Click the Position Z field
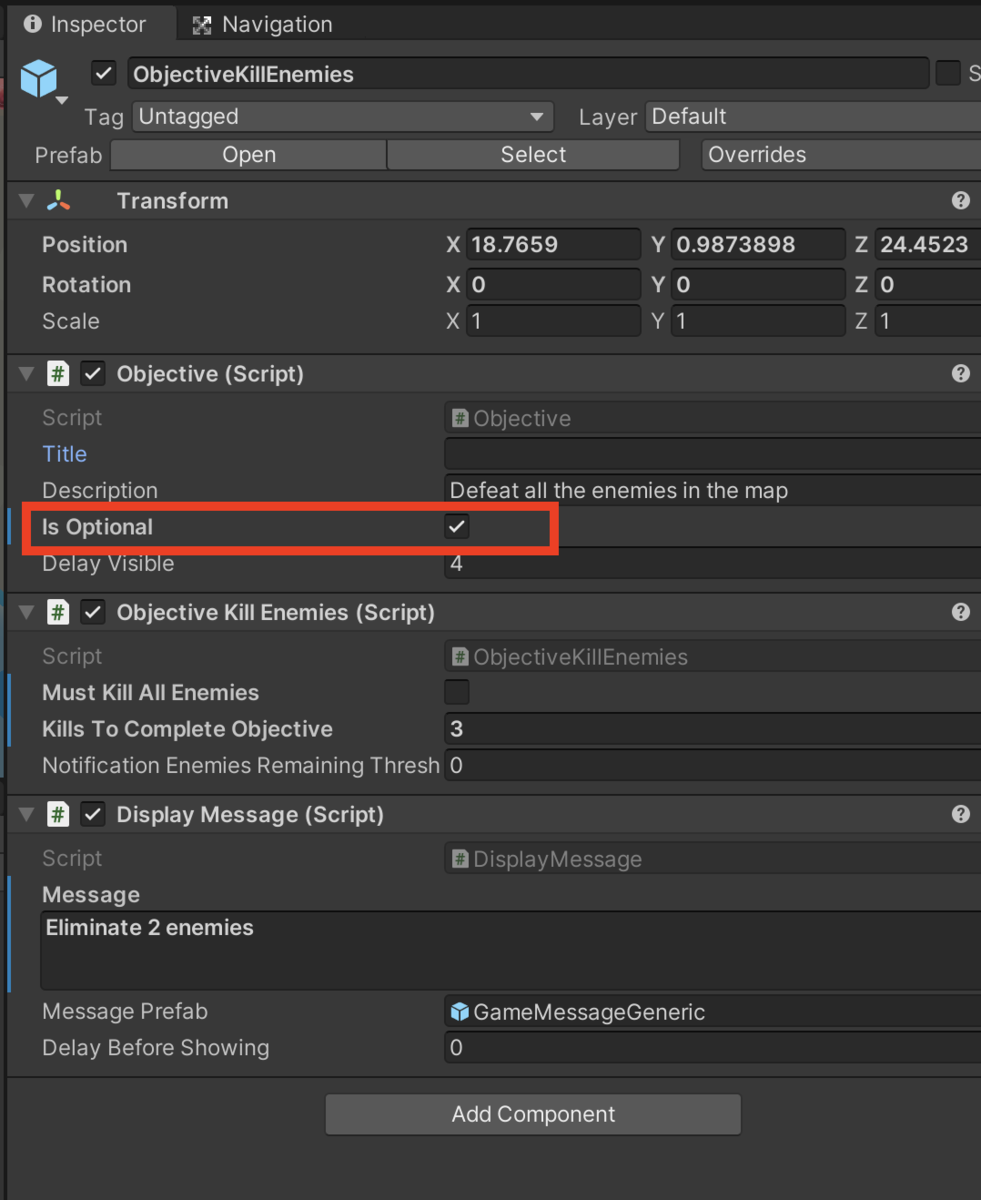Image resolution: width=981 pixels, height=1200 pixels. (928, 245)
